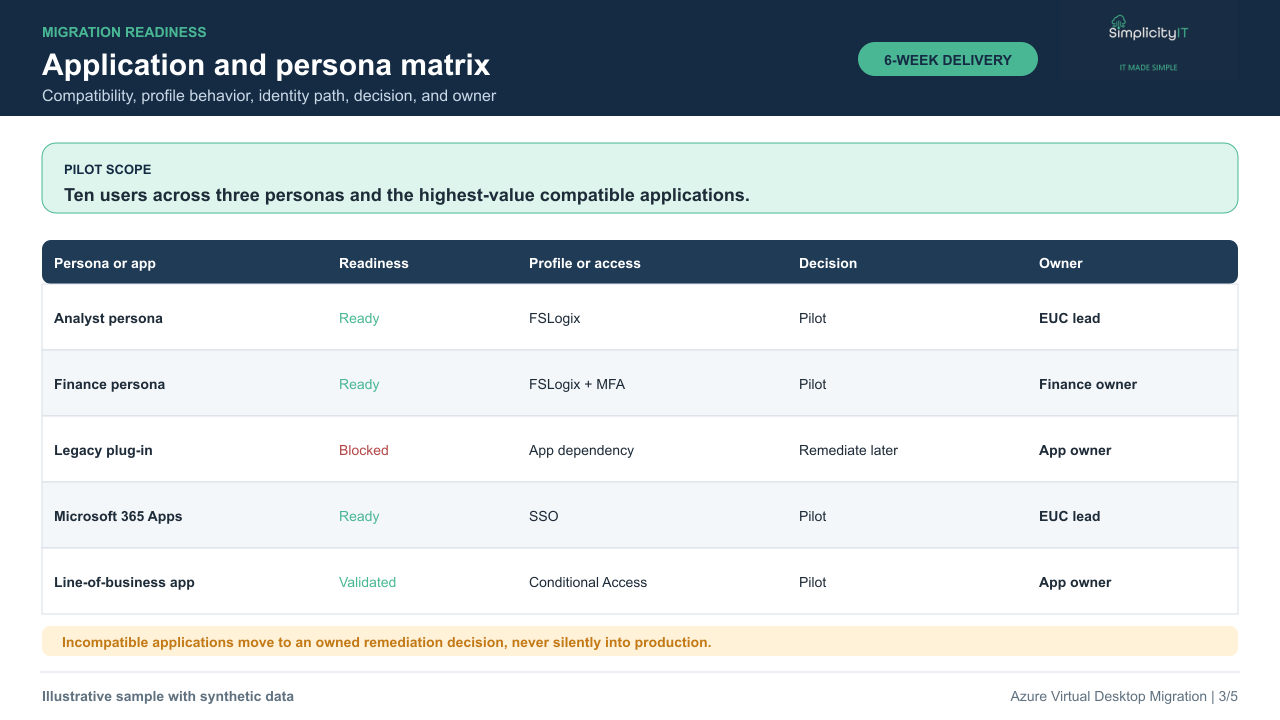Screen dimensions: 1280x720
Task: Click the Readiness column header
Action: pos(374,263)
